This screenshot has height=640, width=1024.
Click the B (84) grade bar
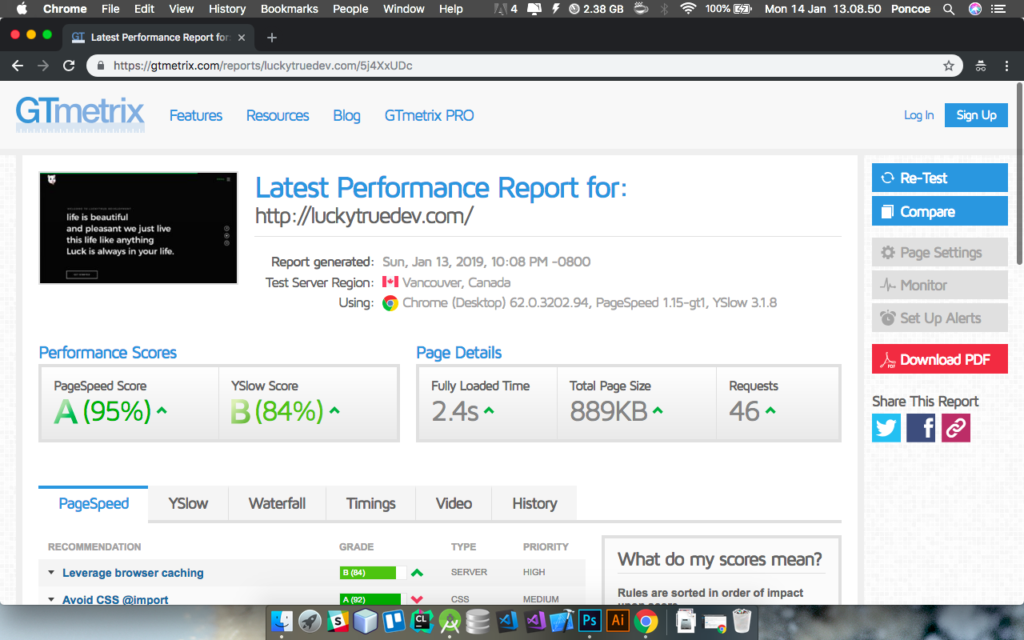(372, 573)
